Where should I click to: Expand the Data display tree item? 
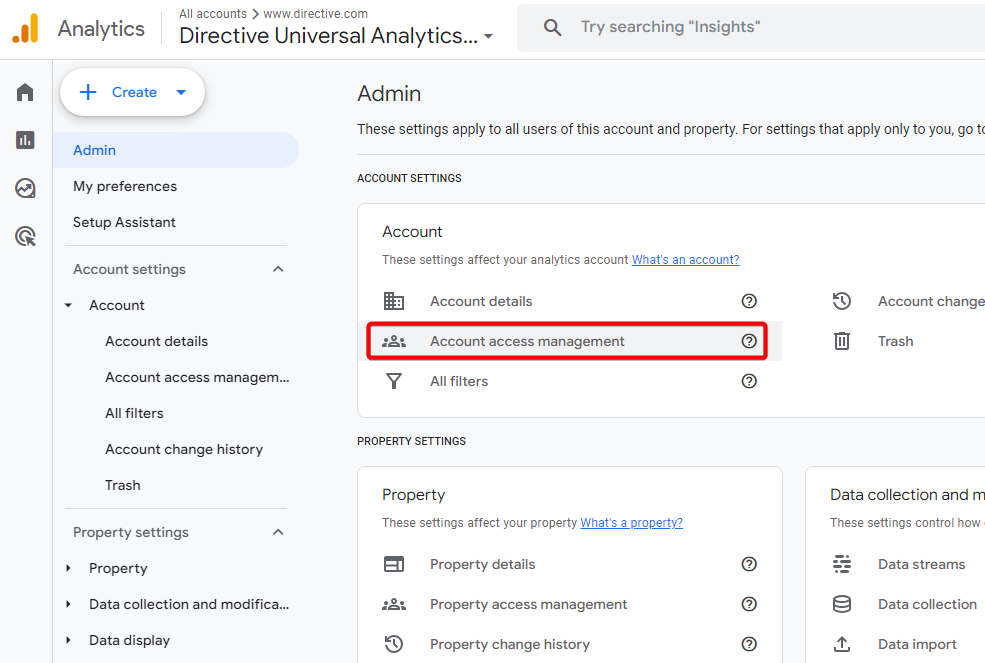point(68,640)
